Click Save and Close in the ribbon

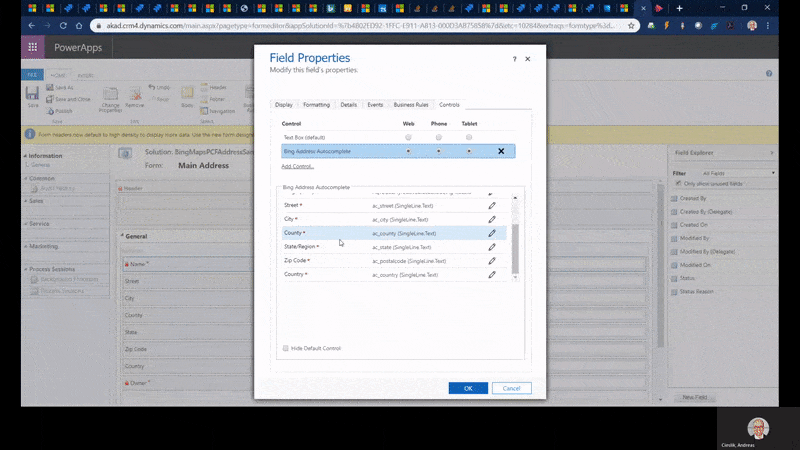click(x=68, y=99)
